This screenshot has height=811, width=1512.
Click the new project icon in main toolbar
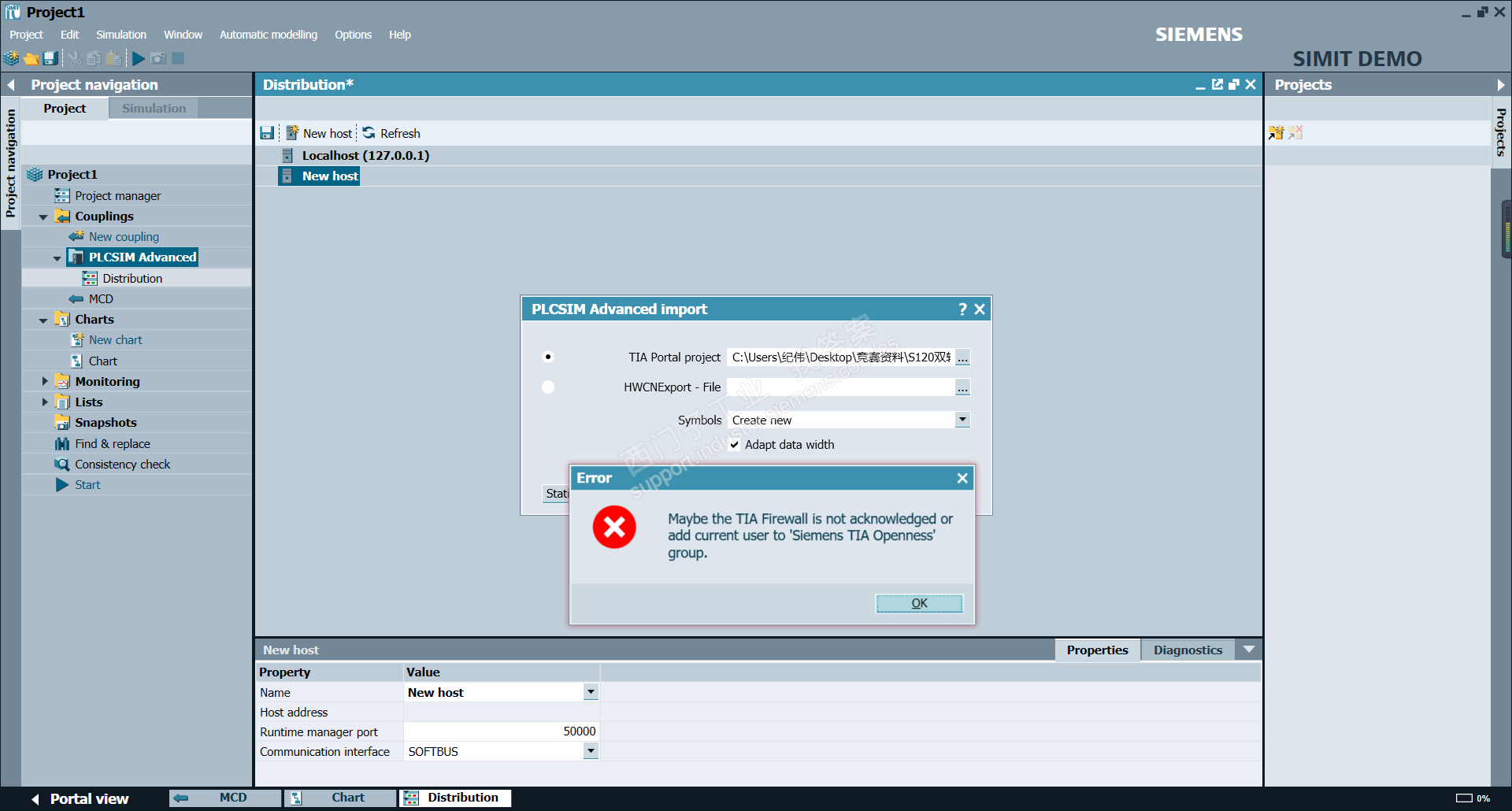11,58
